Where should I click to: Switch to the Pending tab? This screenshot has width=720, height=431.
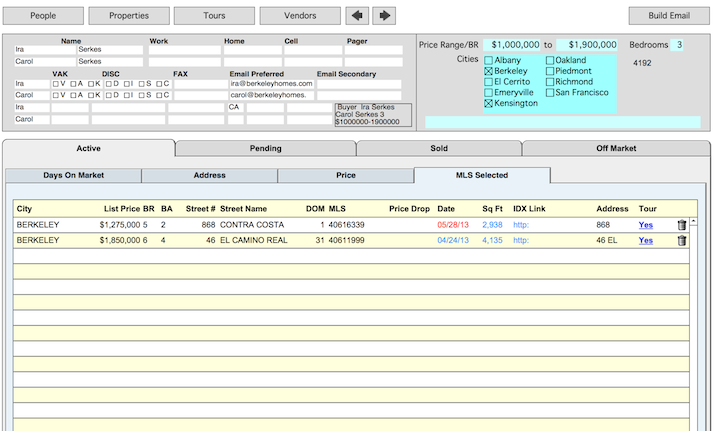coord(265,149)
